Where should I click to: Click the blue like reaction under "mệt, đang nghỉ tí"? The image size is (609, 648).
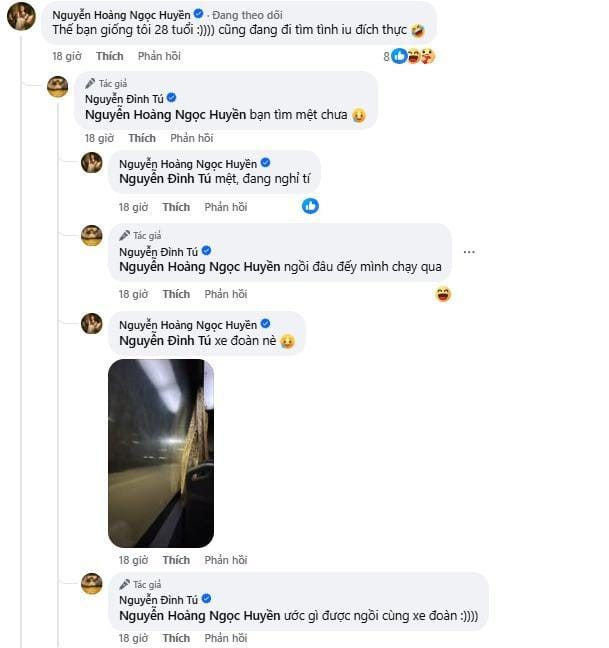(x=310, y=206)
